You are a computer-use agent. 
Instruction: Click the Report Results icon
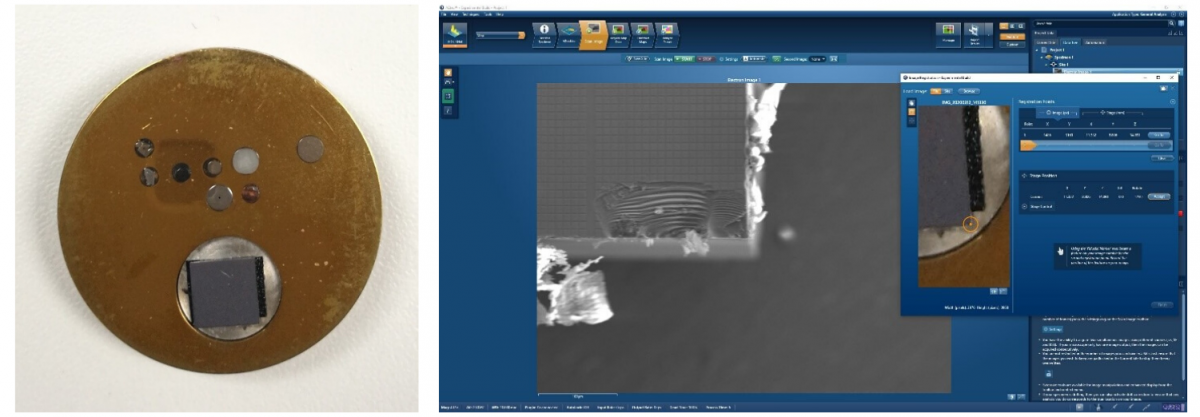tap(948, 35)
